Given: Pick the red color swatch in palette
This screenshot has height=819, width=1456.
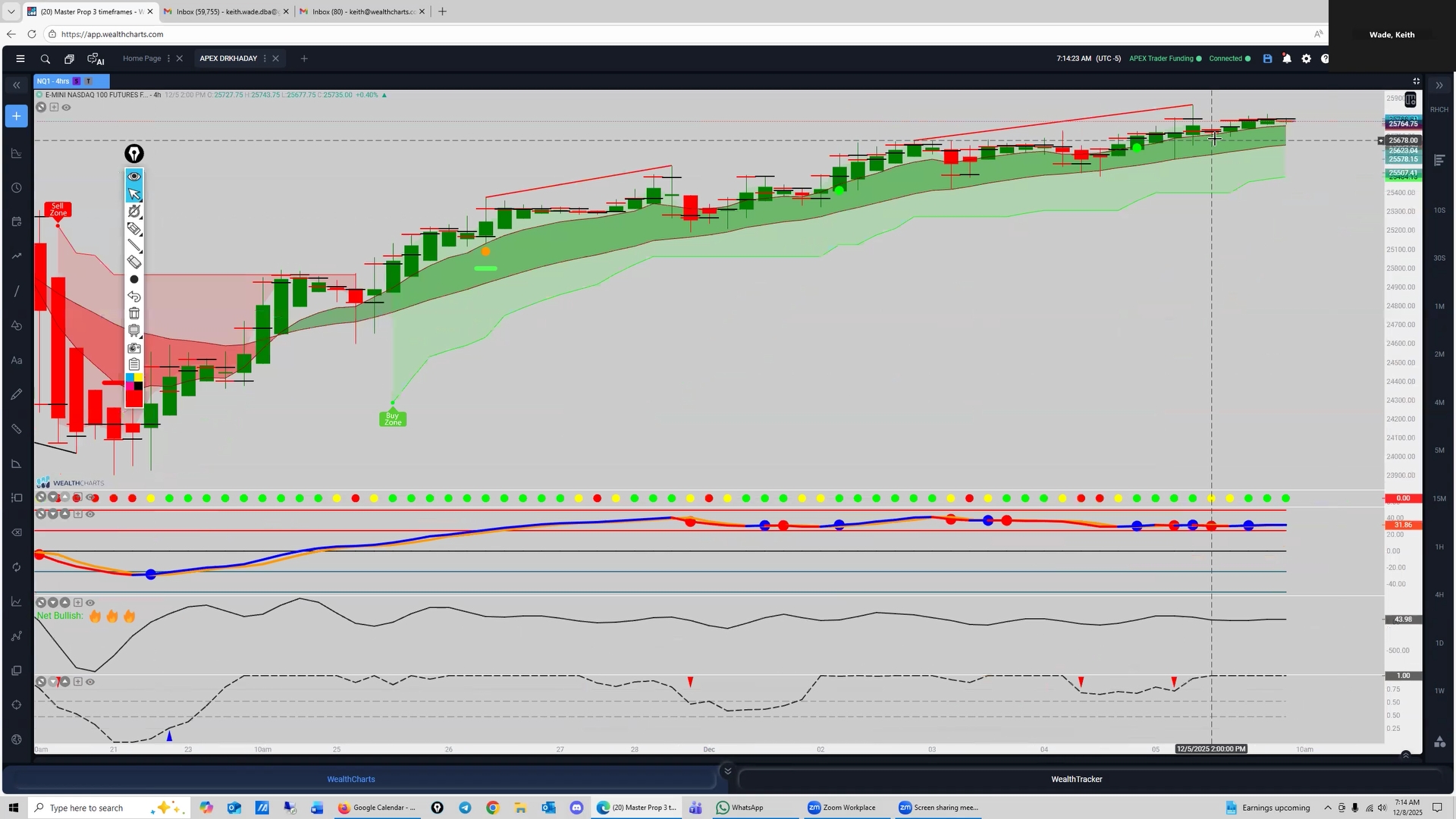Looking at the screenshot, I should pyautogui.click(x=134, y=399).
